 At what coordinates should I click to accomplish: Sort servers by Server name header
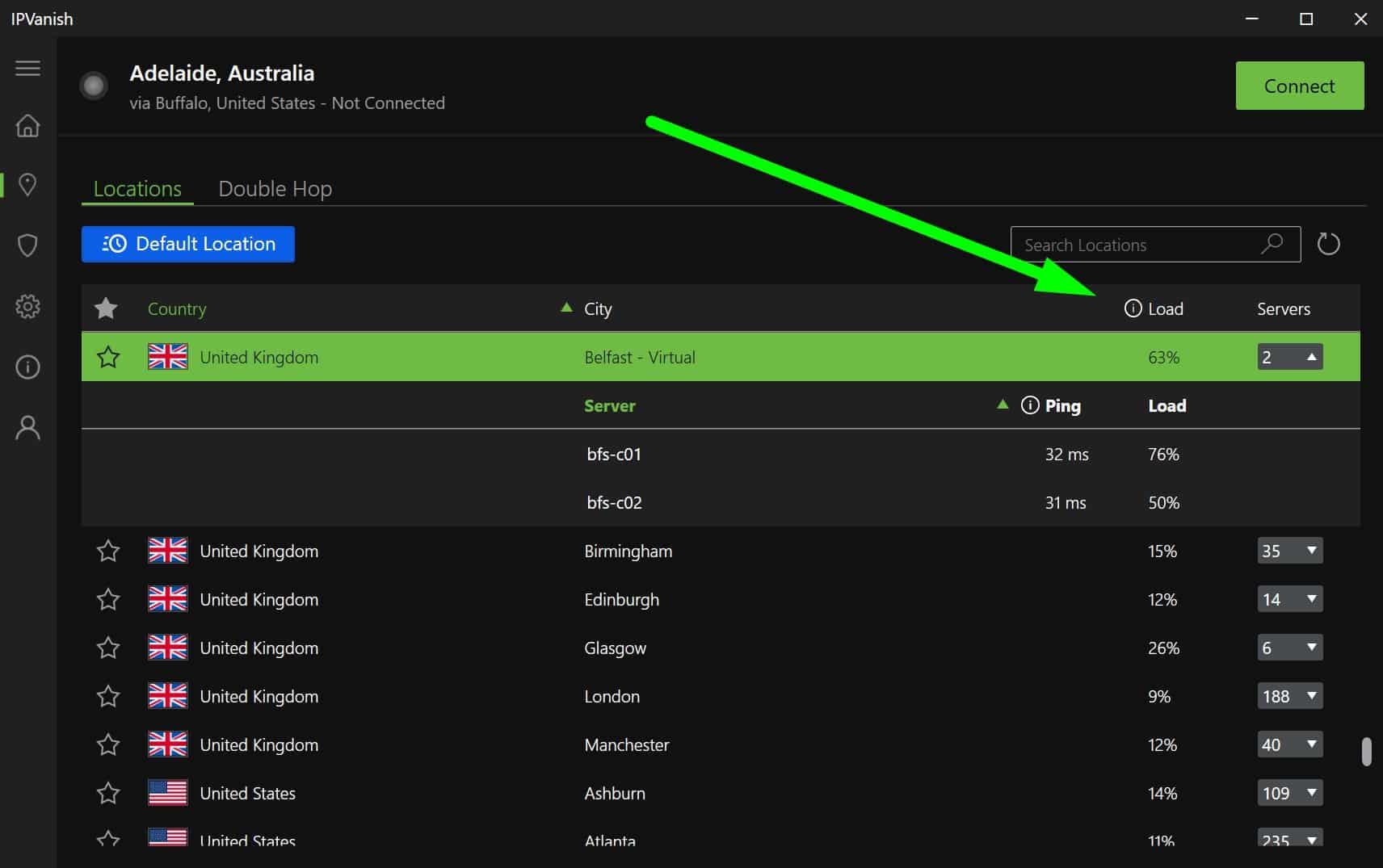[610, 405]
